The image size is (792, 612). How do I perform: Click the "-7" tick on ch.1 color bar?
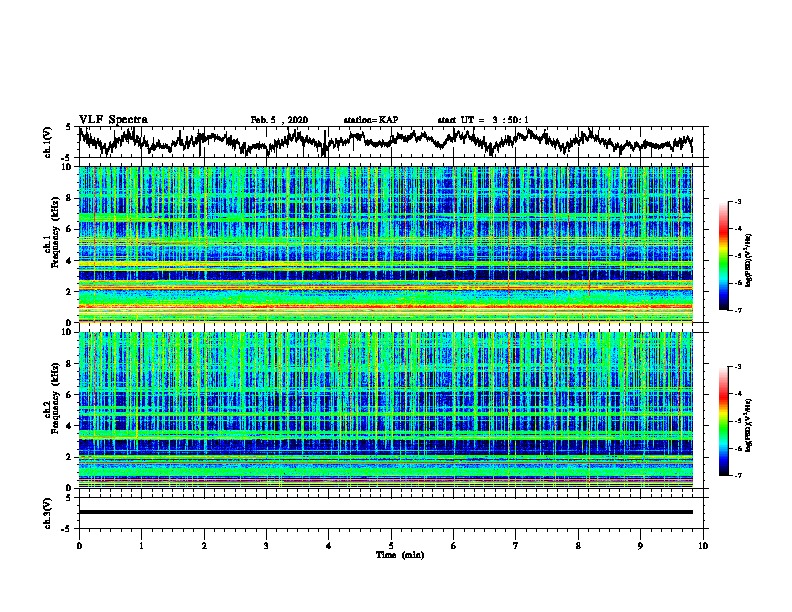coord(737,310)
